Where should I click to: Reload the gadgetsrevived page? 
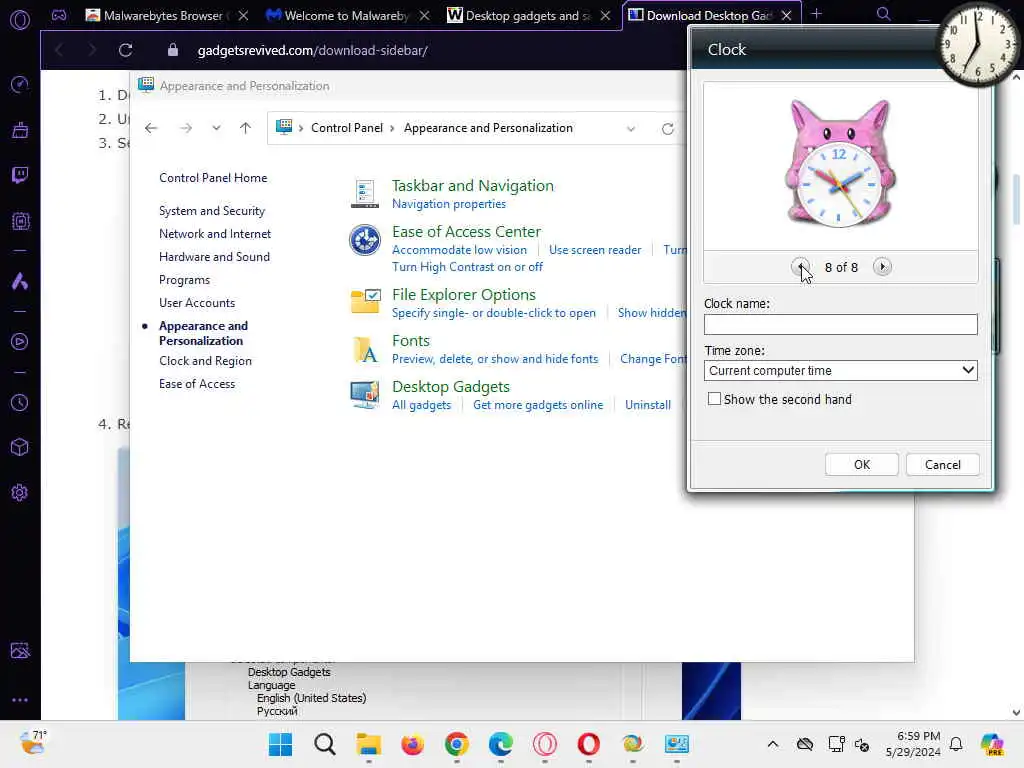pos(125,50)
